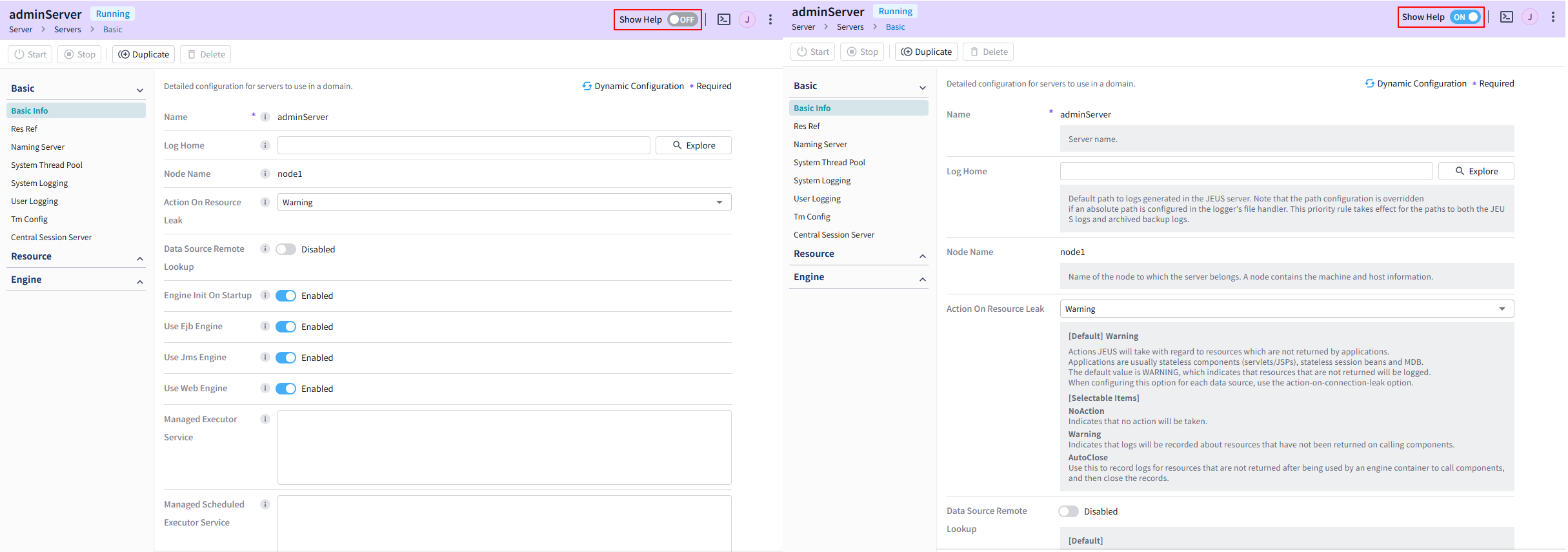Click the Explore button beside the Server name help text
The height and width of the screenshot is (552, 1568).
click(x=1476, y=171)
